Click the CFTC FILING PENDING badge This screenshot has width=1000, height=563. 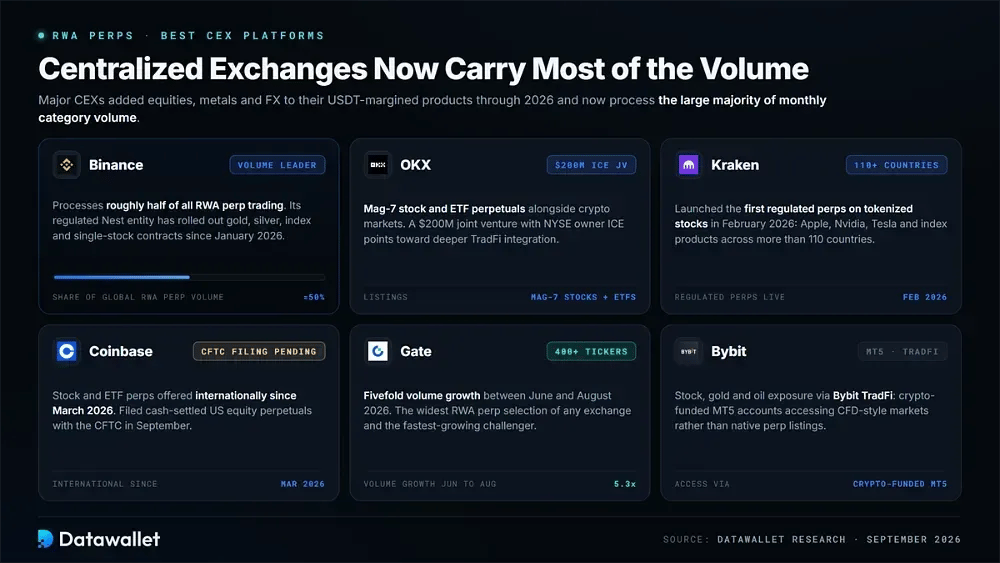point(259,351)
